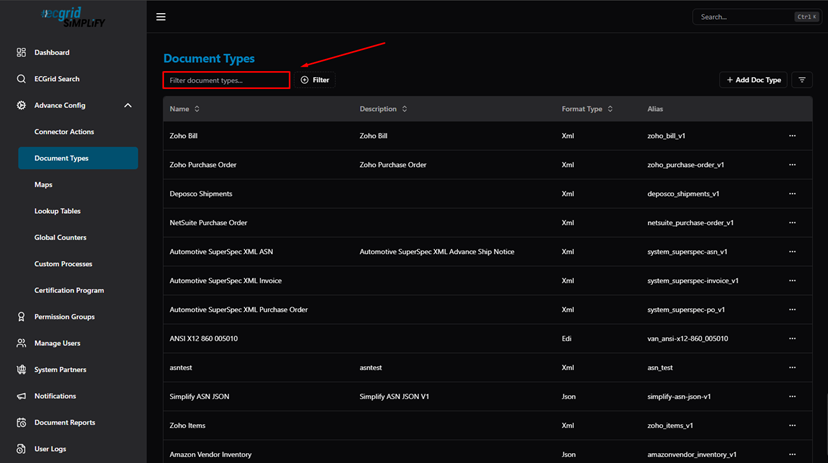
Task: Click the Manage Users people icon
Action: (x=21, y=343)
